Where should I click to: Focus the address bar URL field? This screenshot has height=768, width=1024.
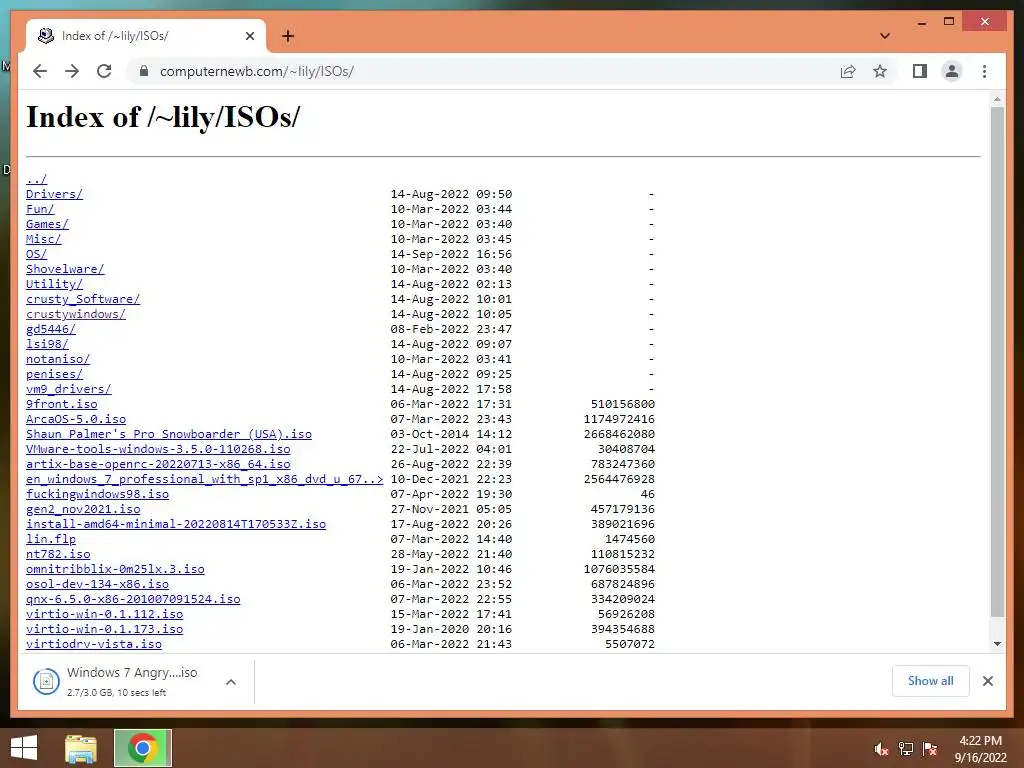pos(483,71)
